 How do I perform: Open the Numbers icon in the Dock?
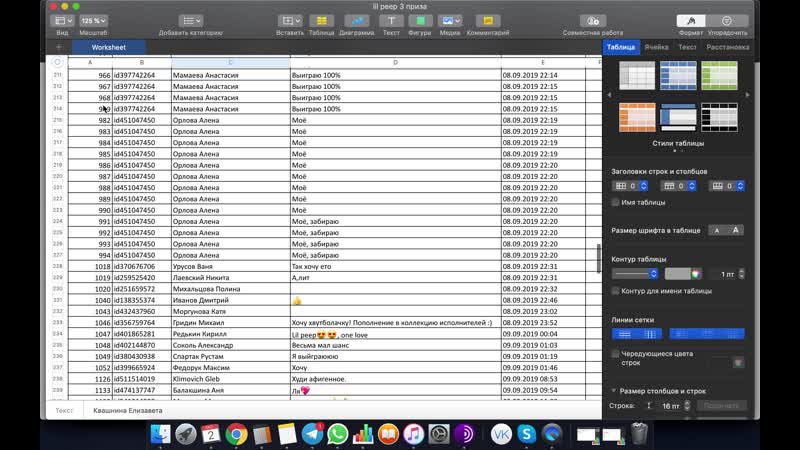(363, 434)
